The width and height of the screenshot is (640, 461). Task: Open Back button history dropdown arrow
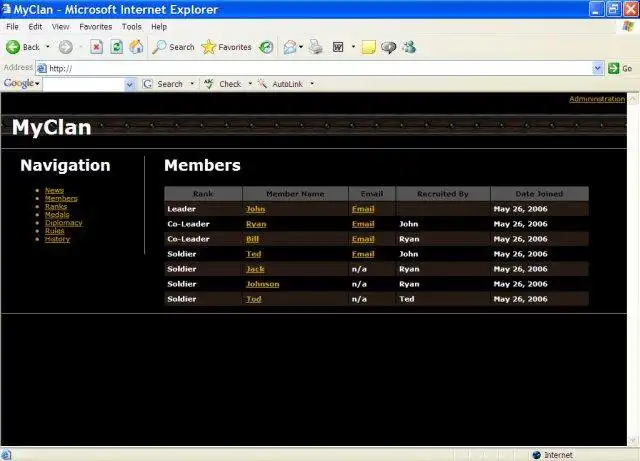pos(48,47)
